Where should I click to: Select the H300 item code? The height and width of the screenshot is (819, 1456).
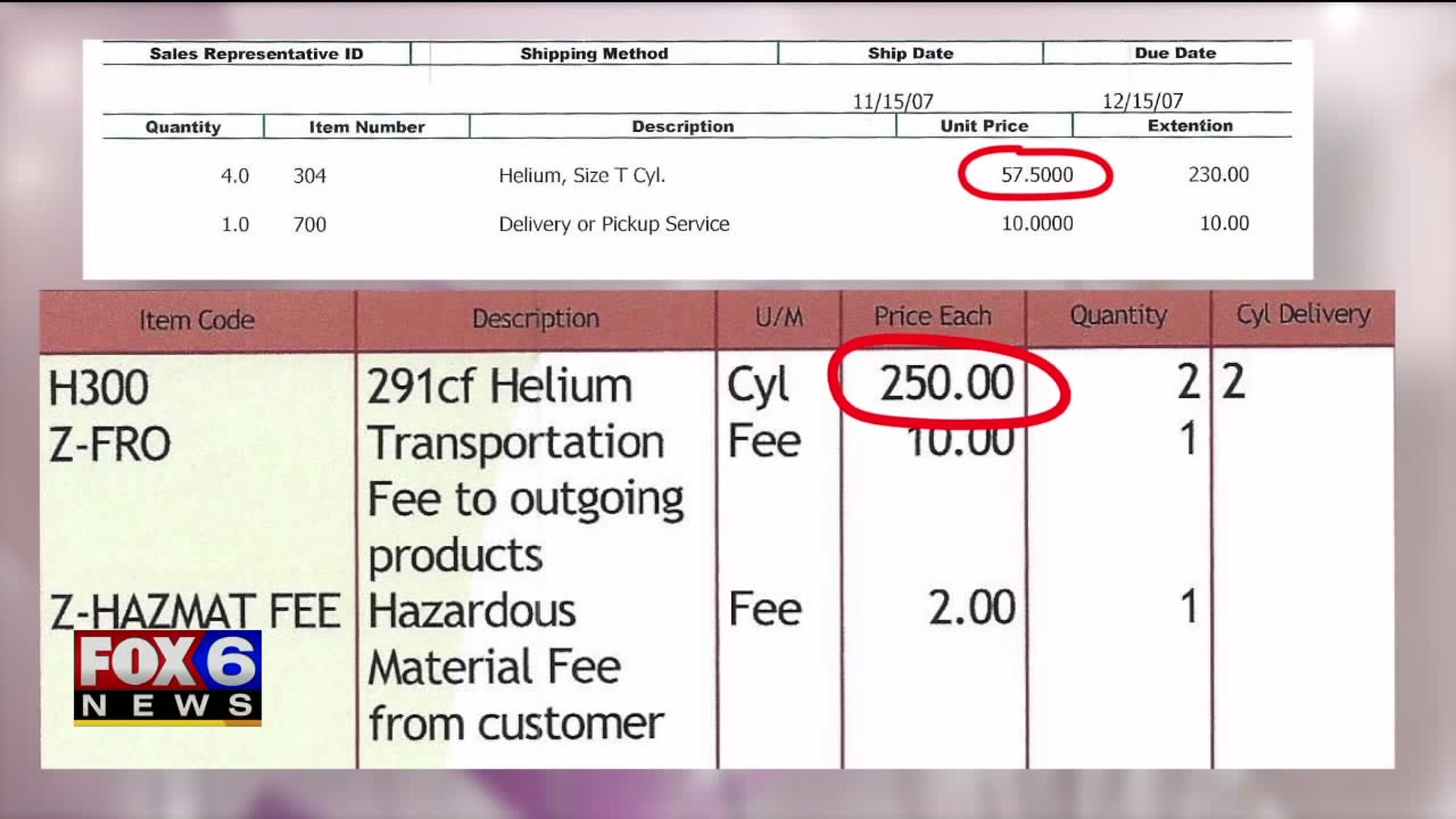click(99, 388)
